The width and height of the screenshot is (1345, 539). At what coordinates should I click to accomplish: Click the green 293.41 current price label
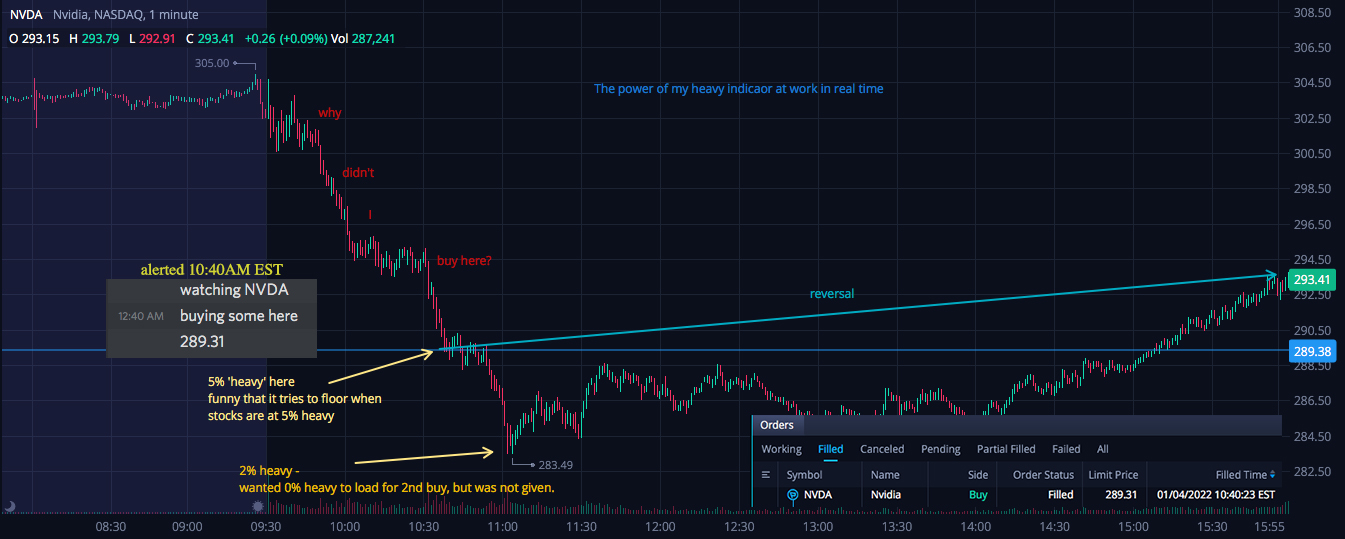pyautogui.click(x=1311, y=279)
